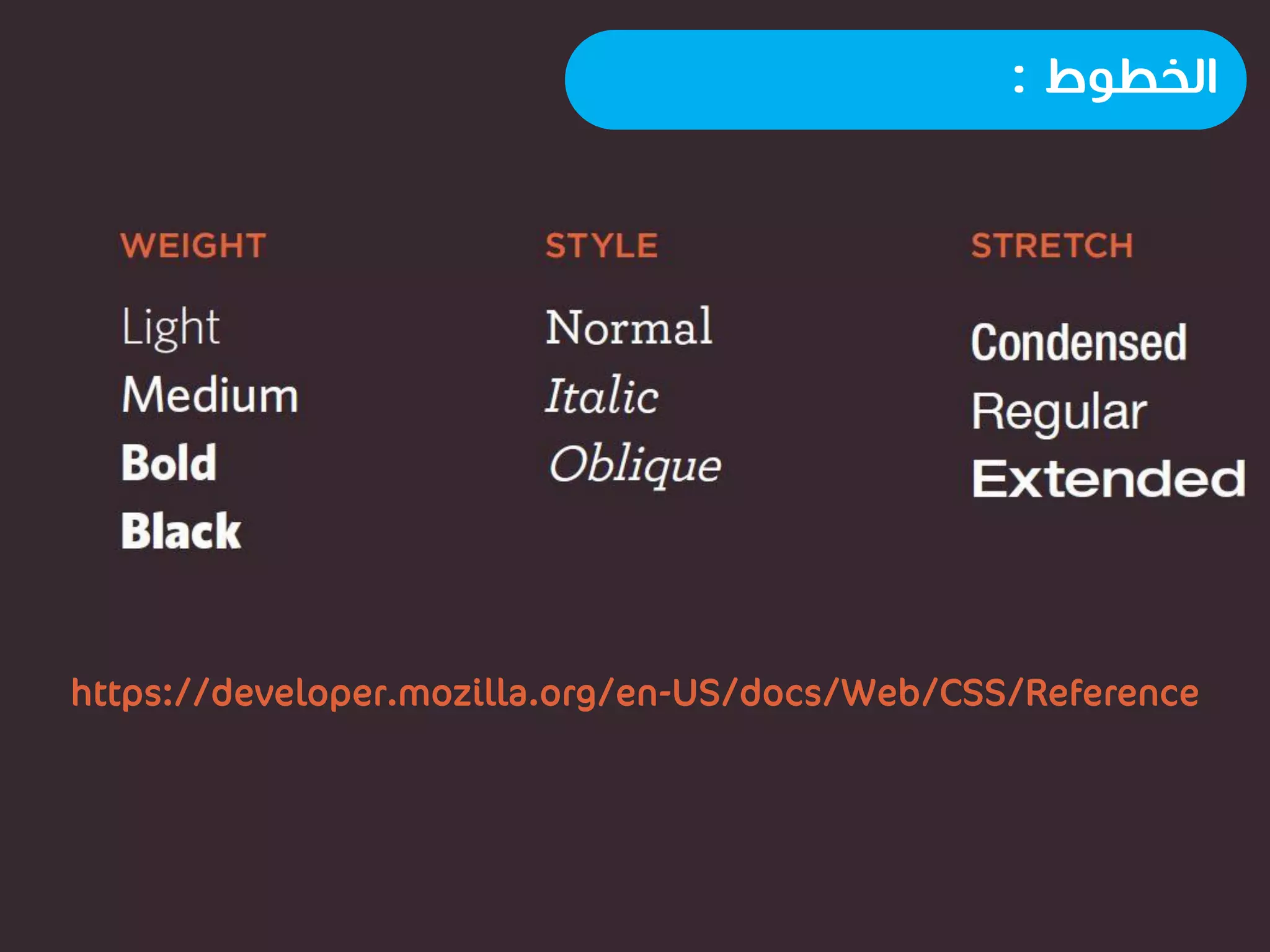Click the Light weight sample
This screenshot has width=1270, height=952.
(171, 328)
